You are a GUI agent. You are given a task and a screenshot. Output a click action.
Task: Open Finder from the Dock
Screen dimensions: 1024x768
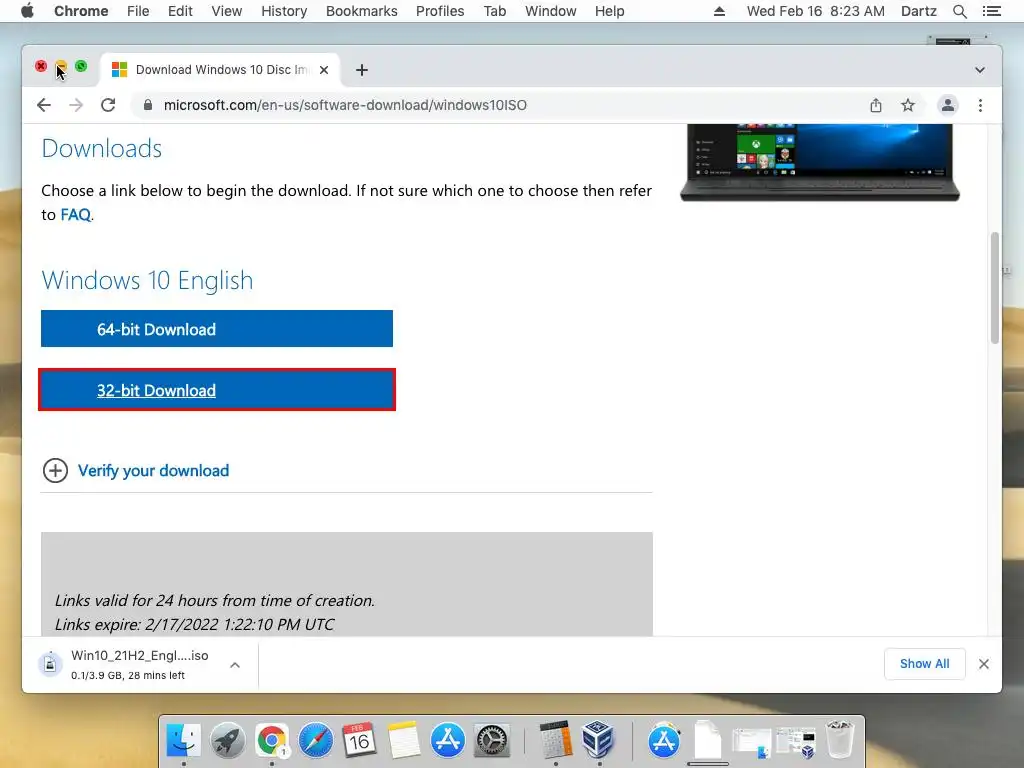[184, 741]
